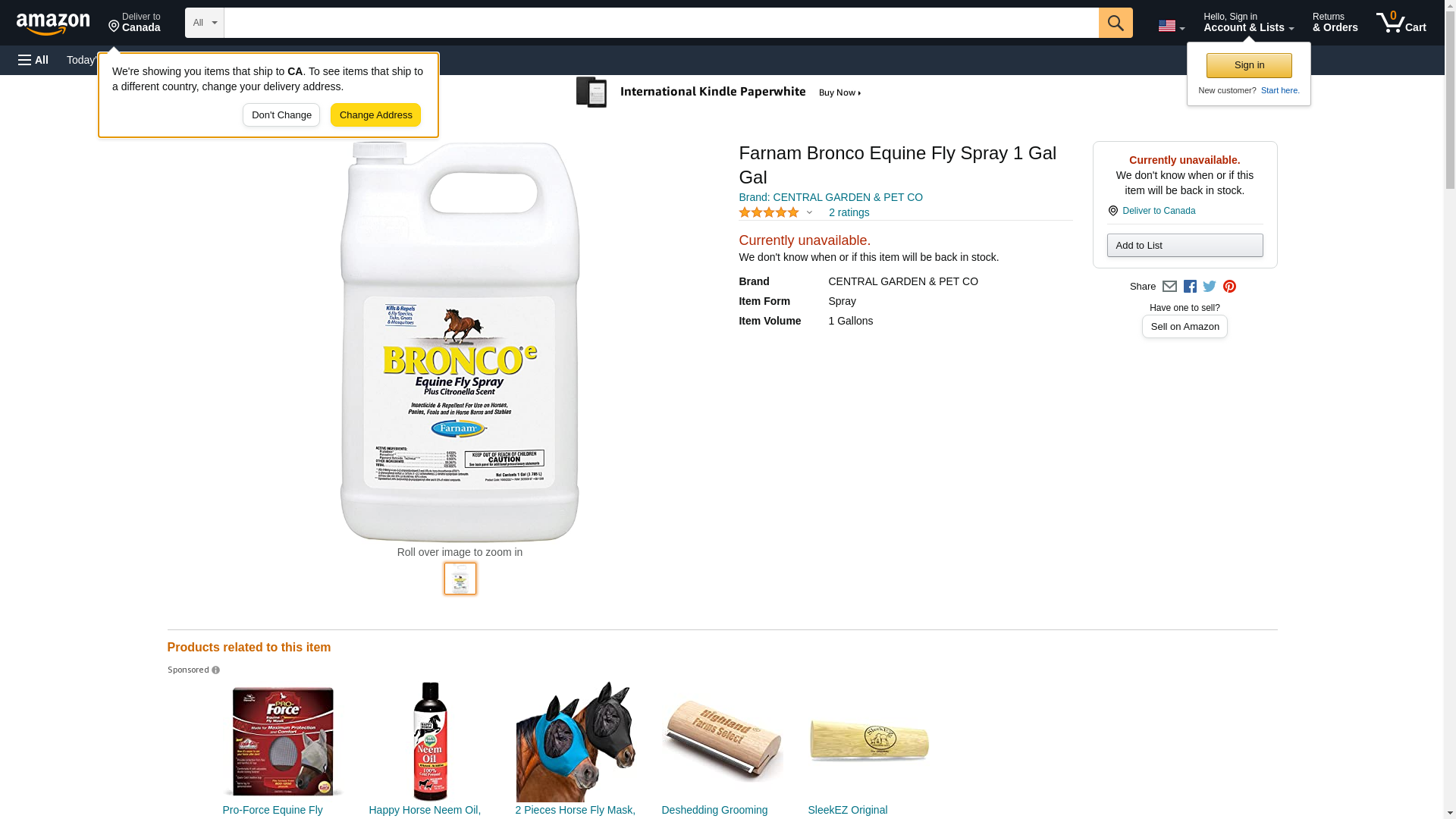Share product on Facebook icon
Image resolution: width=1456 pixels, height=819 pixels.
click(1190, 287)
